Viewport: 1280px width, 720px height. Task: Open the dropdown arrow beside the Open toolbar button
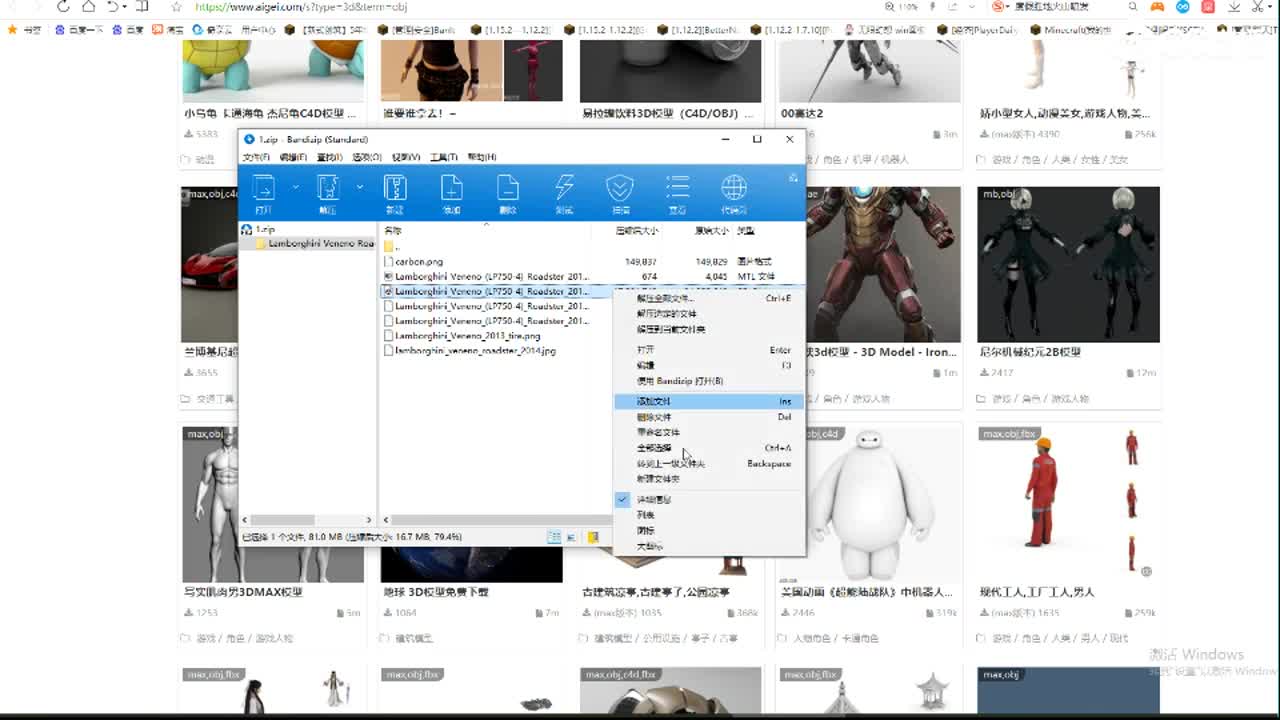click(x=295, y=187)
